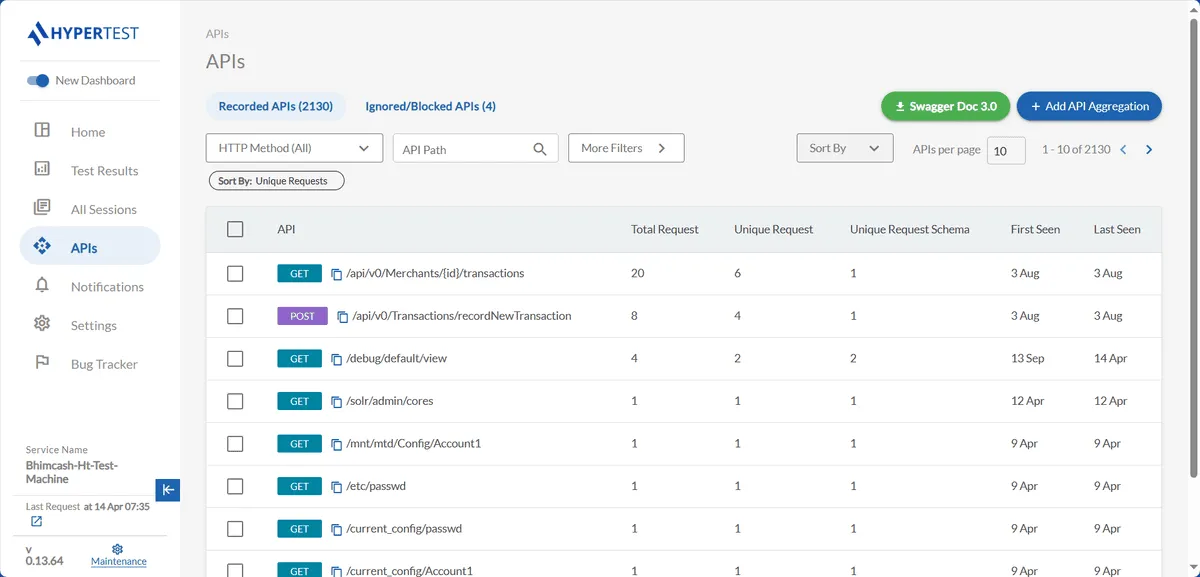Open the Notifications bell
The height and width of the screenshot is (577, 1200).
click(41, 286)
